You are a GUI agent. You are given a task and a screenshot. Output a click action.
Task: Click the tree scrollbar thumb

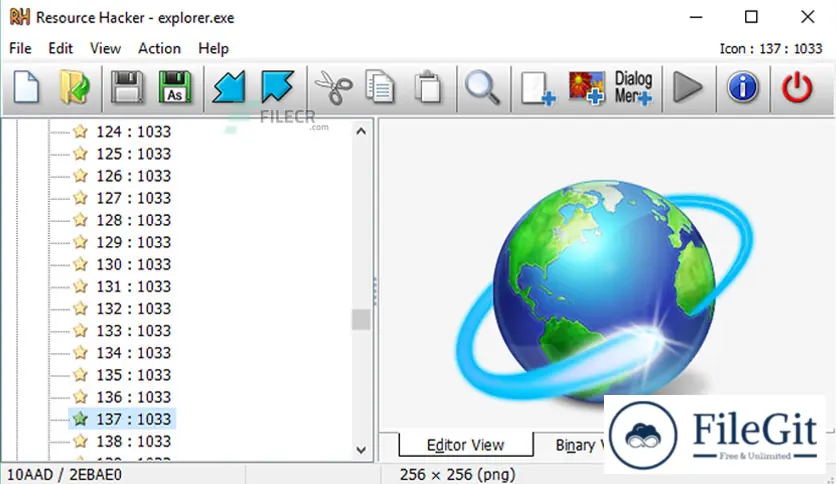pyautogui.click(x=361, y=319)
